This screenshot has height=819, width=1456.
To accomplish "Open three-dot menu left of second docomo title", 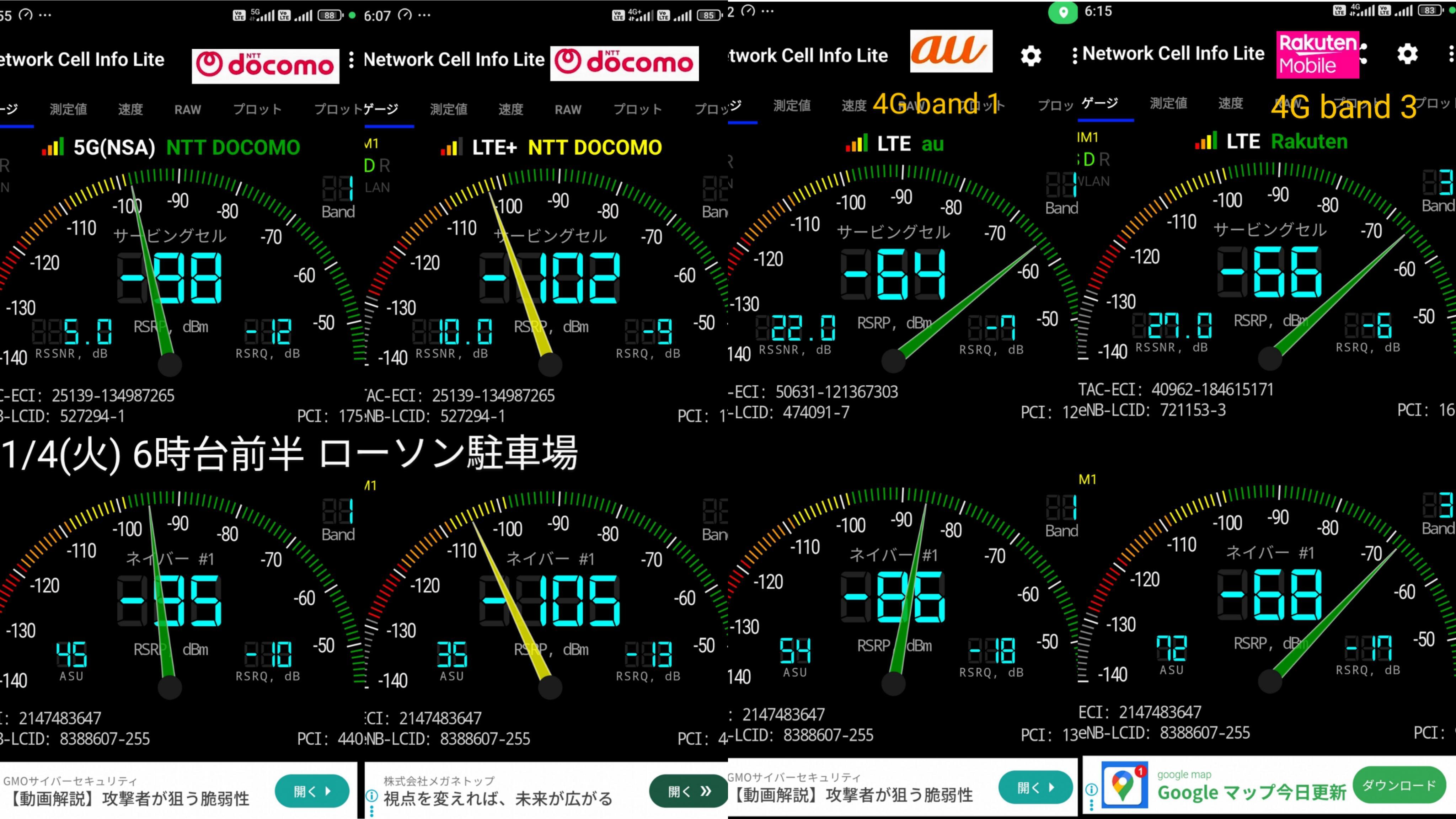I will click(352, 59).
